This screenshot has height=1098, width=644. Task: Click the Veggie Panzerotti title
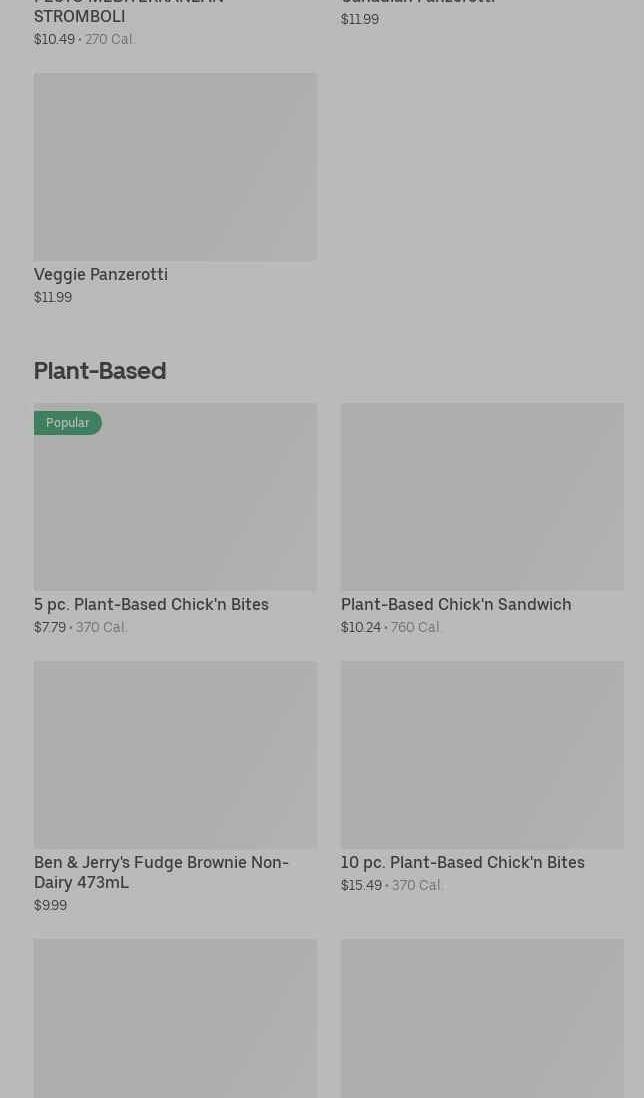pos(101,274)
